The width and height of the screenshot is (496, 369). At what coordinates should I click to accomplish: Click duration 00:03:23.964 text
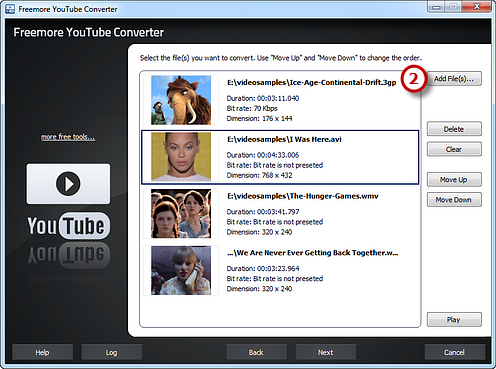click(x=263, y=268)
